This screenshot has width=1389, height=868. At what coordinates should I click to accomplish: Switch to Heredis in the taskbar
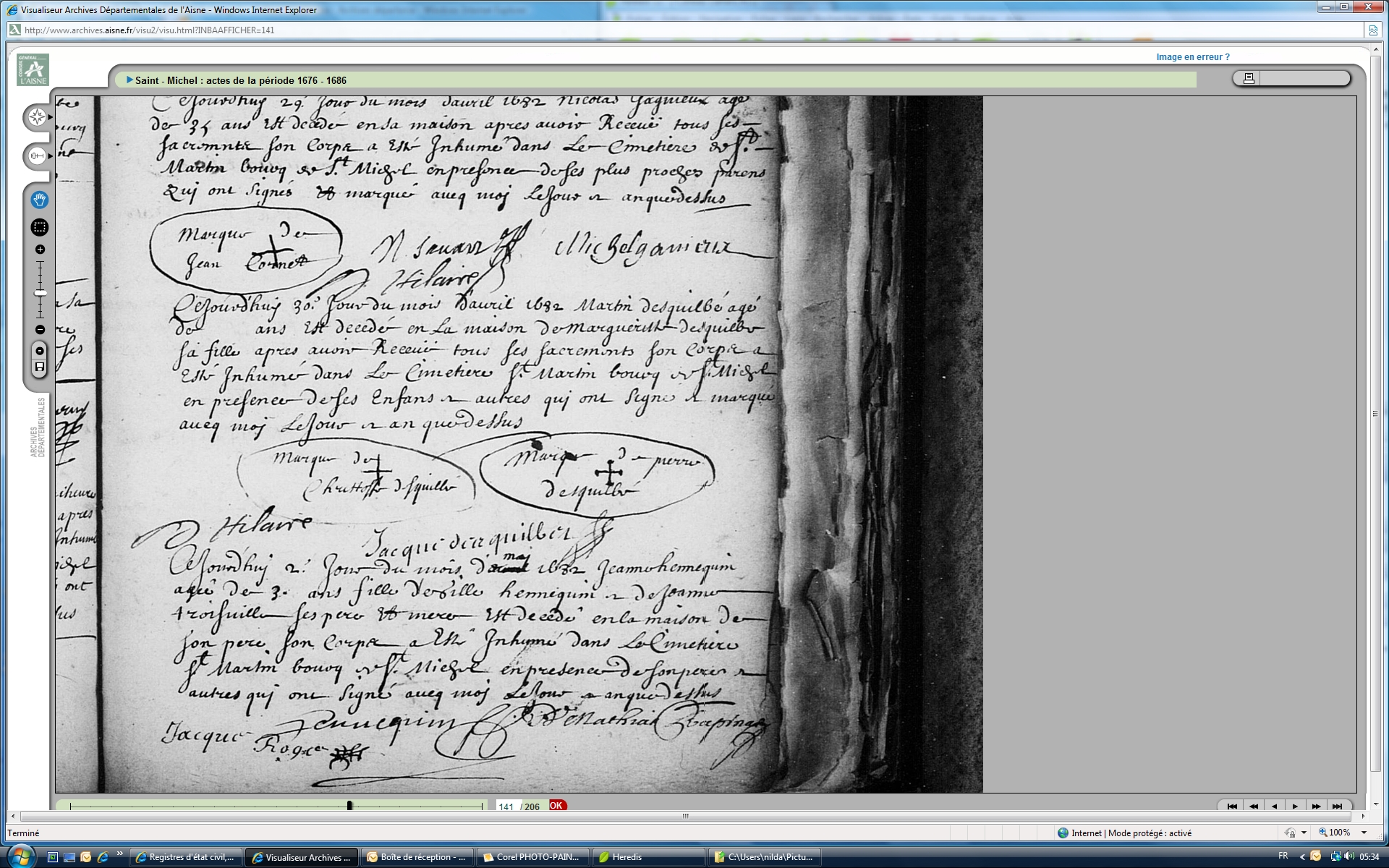coord(626,857)
